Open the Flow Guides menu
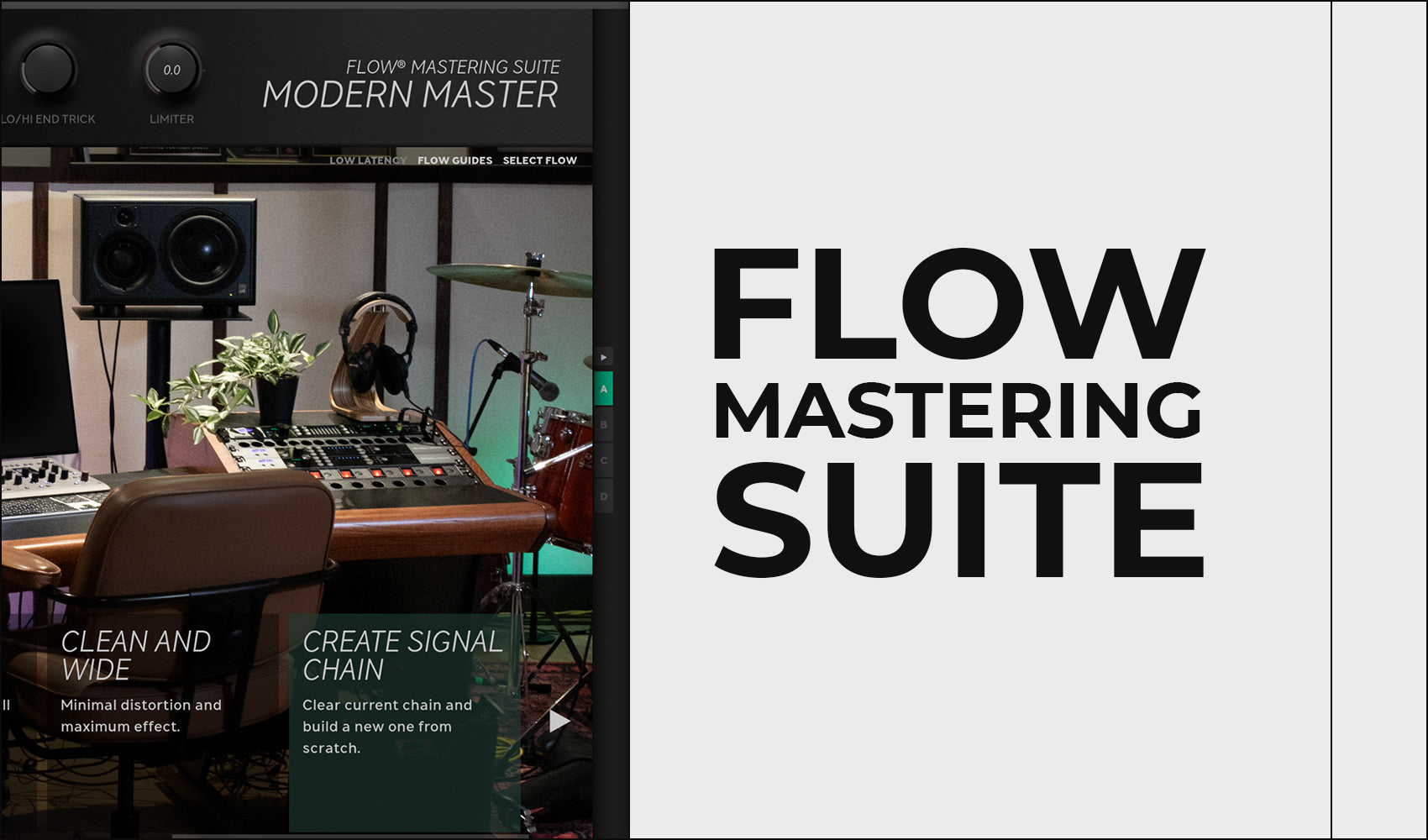This screenshot has width=1428, height=840. tap(454, 160)
